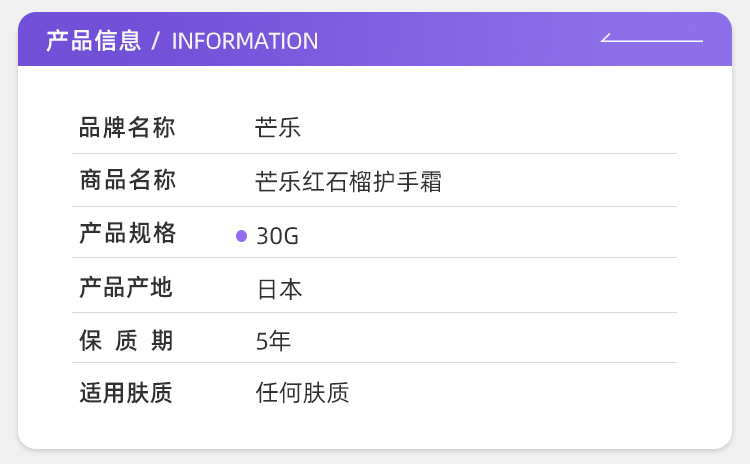Select the 商品名称 label
The height and width of the screenshot is (464, 750).
pyautogui.click(x=128, y=180)
